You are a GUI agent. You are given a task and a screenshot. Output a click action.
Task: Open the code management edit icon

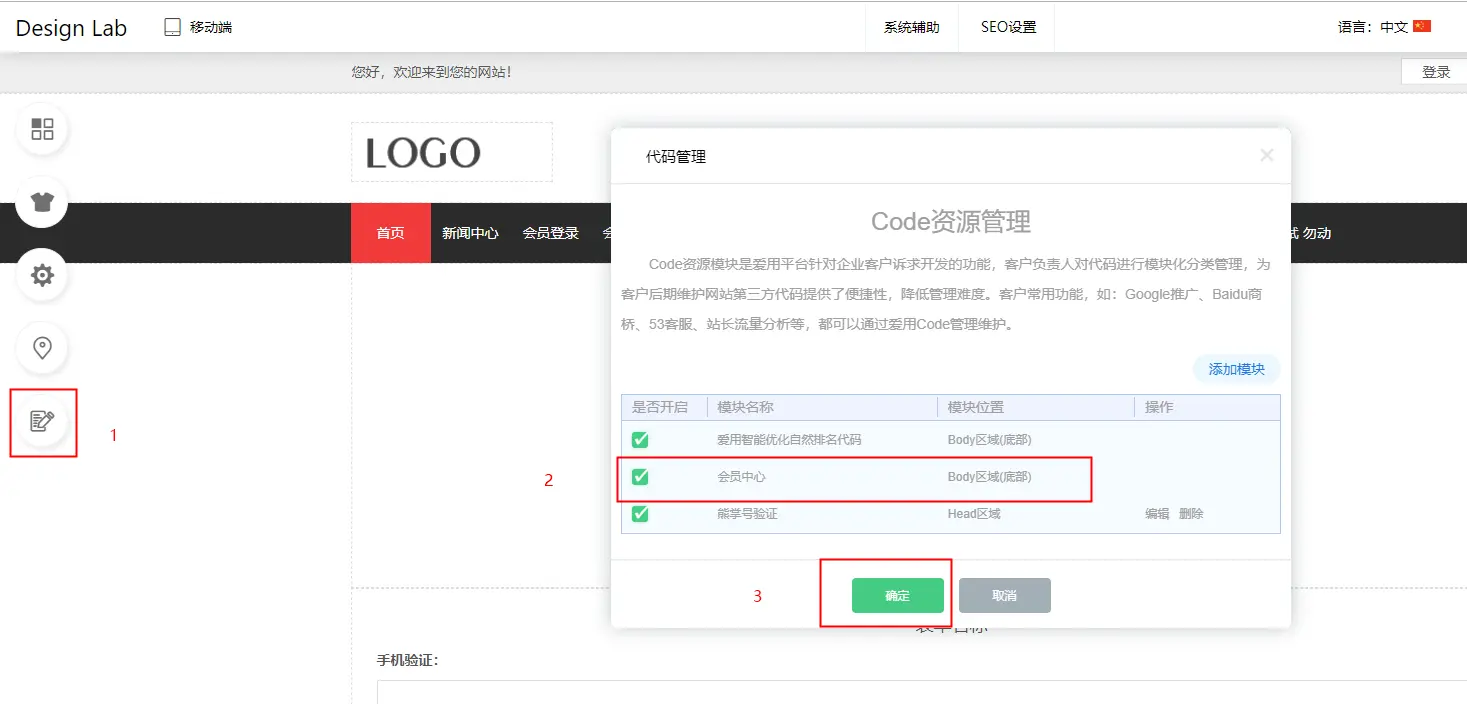pos(42,421)
